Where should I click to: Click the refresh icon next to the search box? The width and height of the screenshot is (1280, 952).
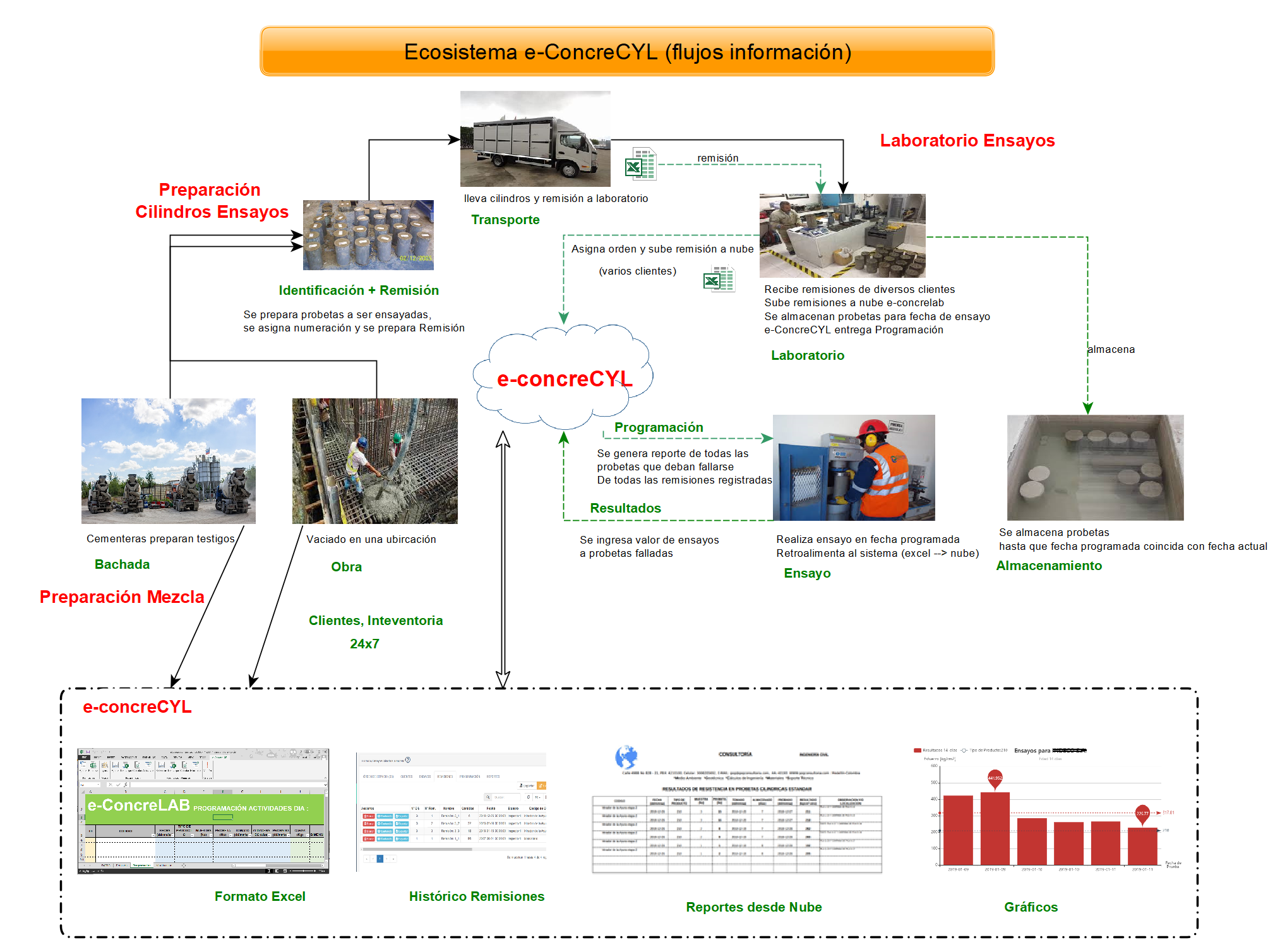point(528,797)
